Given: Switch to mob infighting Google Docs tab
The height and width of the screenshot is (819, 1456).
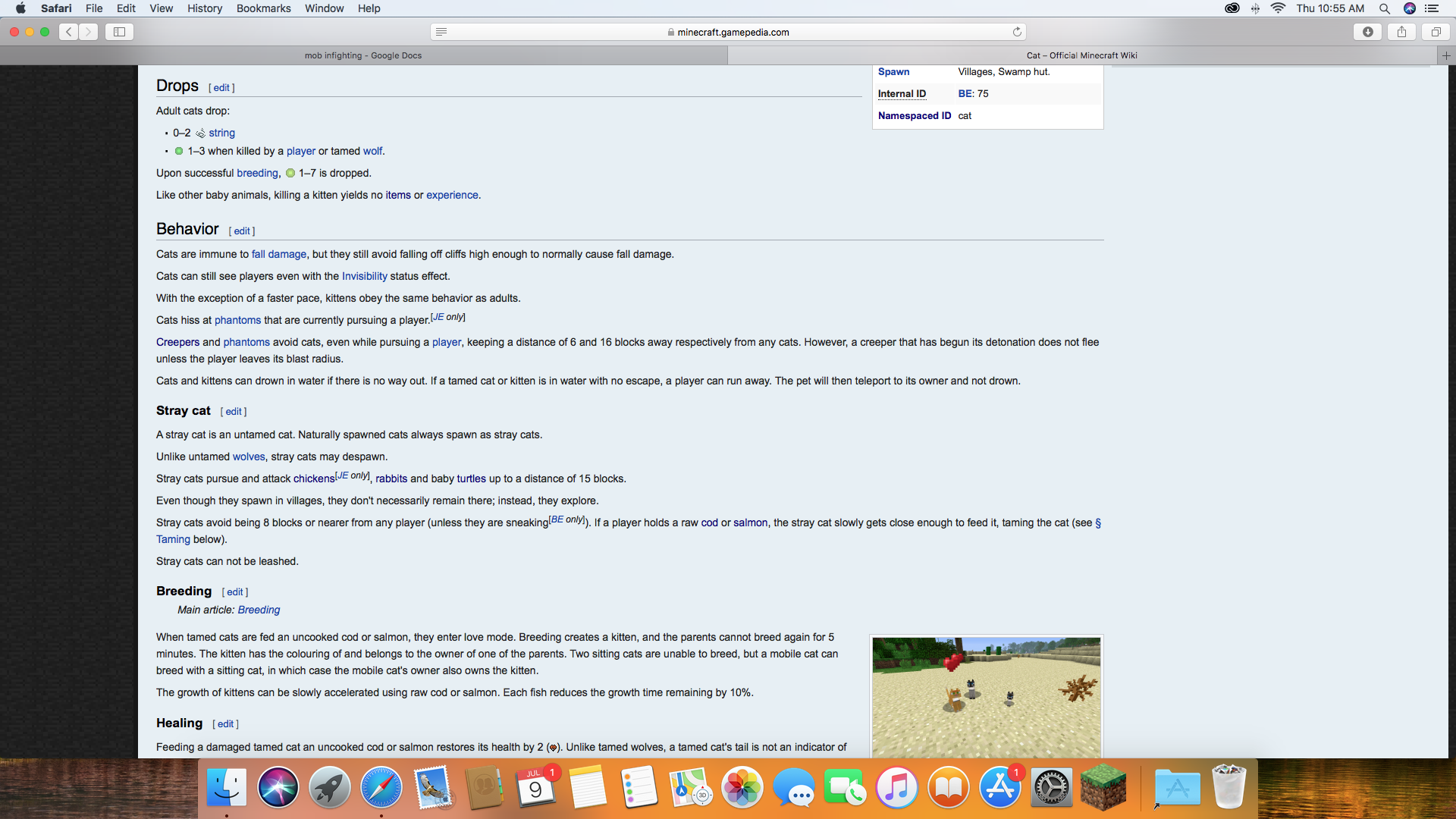Looking at the screenshot, I should click(363, 55).
